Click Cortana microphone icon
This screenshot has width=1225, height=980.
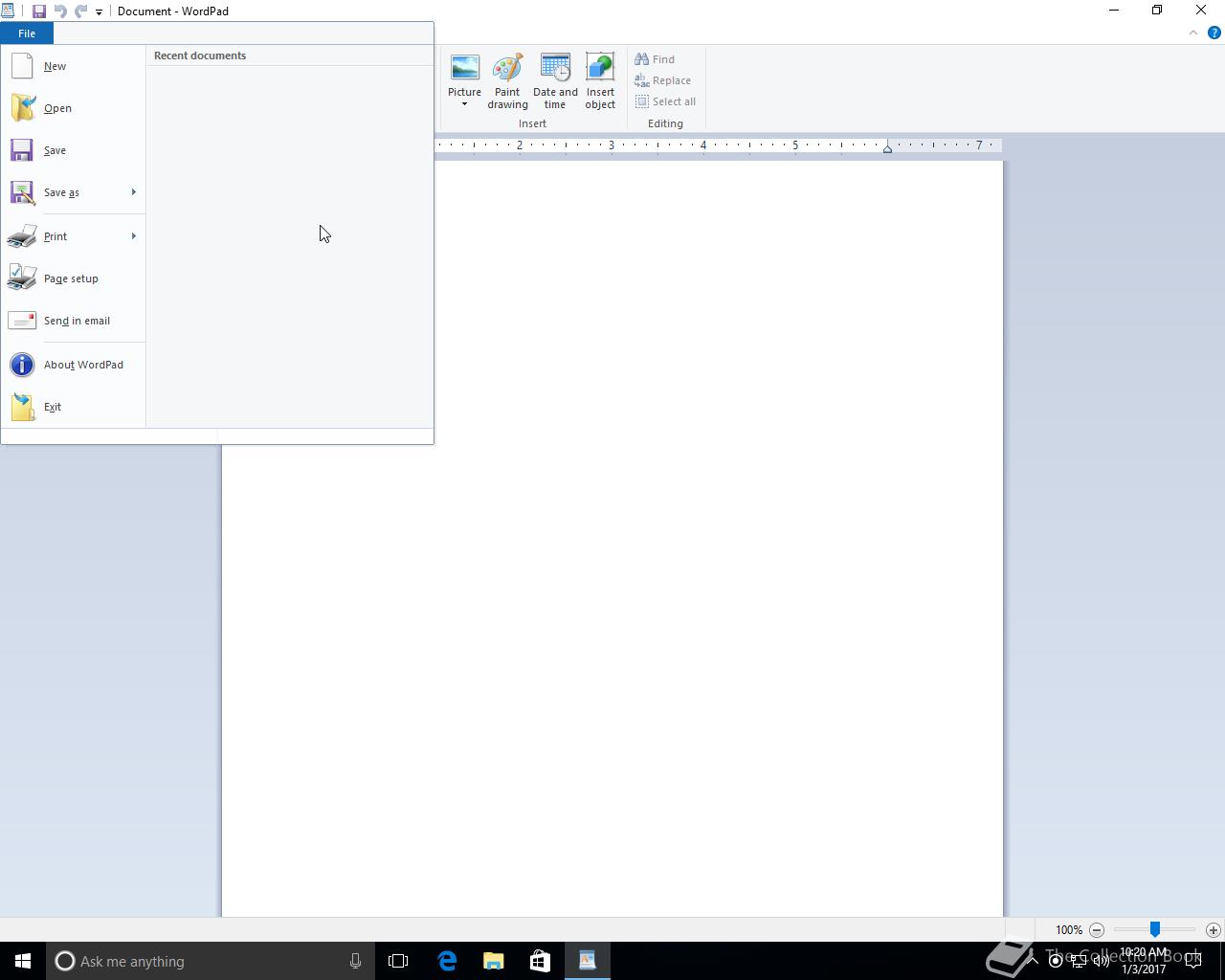pos(355,961)
